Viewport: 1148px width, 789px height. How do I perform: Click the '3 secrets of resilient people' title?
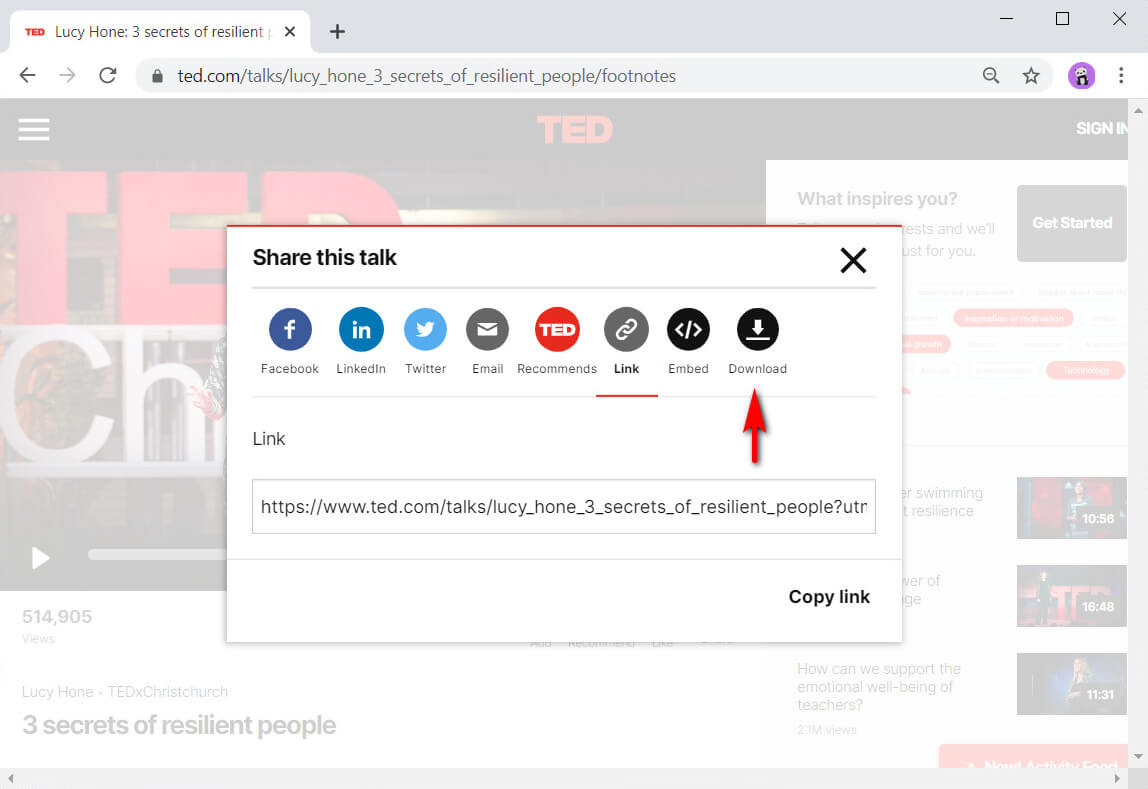click(x=179, y=725)
